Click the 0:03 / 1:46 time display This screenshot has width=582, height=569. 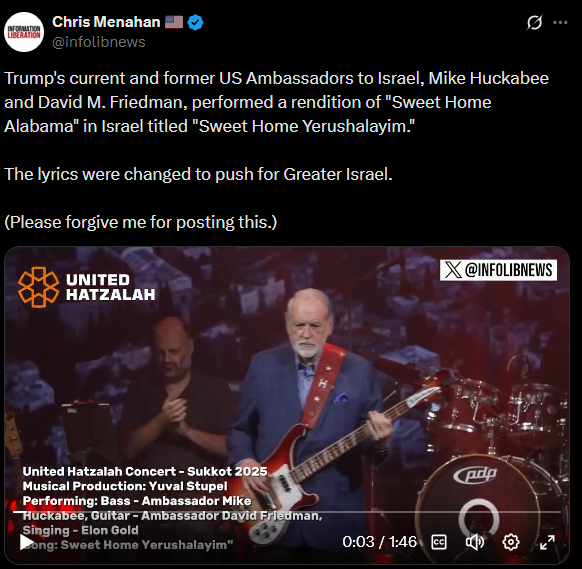pyautogui.click(x=379, y=542)
